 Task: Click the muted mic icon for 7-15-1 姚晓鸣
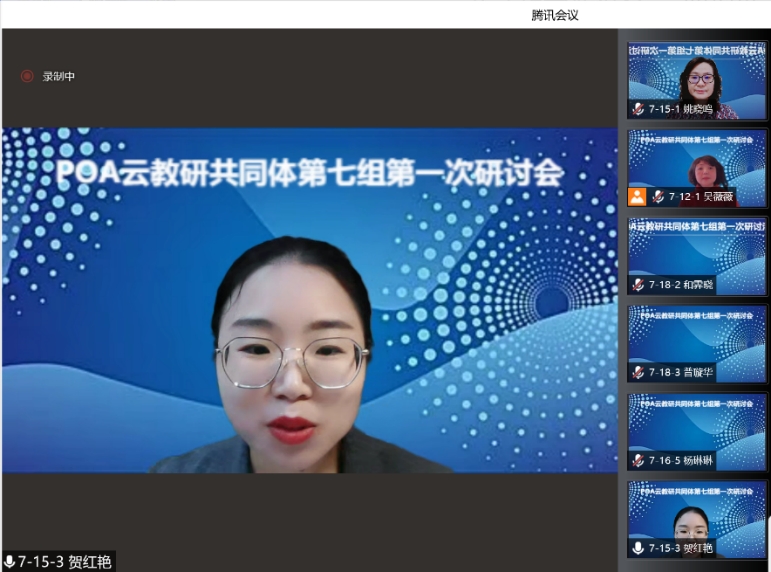click(x=638, y=109)
